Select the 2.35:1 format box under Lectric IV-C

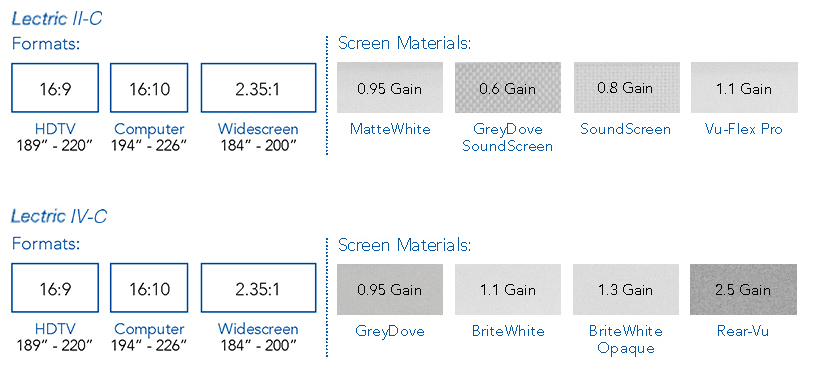258,288
